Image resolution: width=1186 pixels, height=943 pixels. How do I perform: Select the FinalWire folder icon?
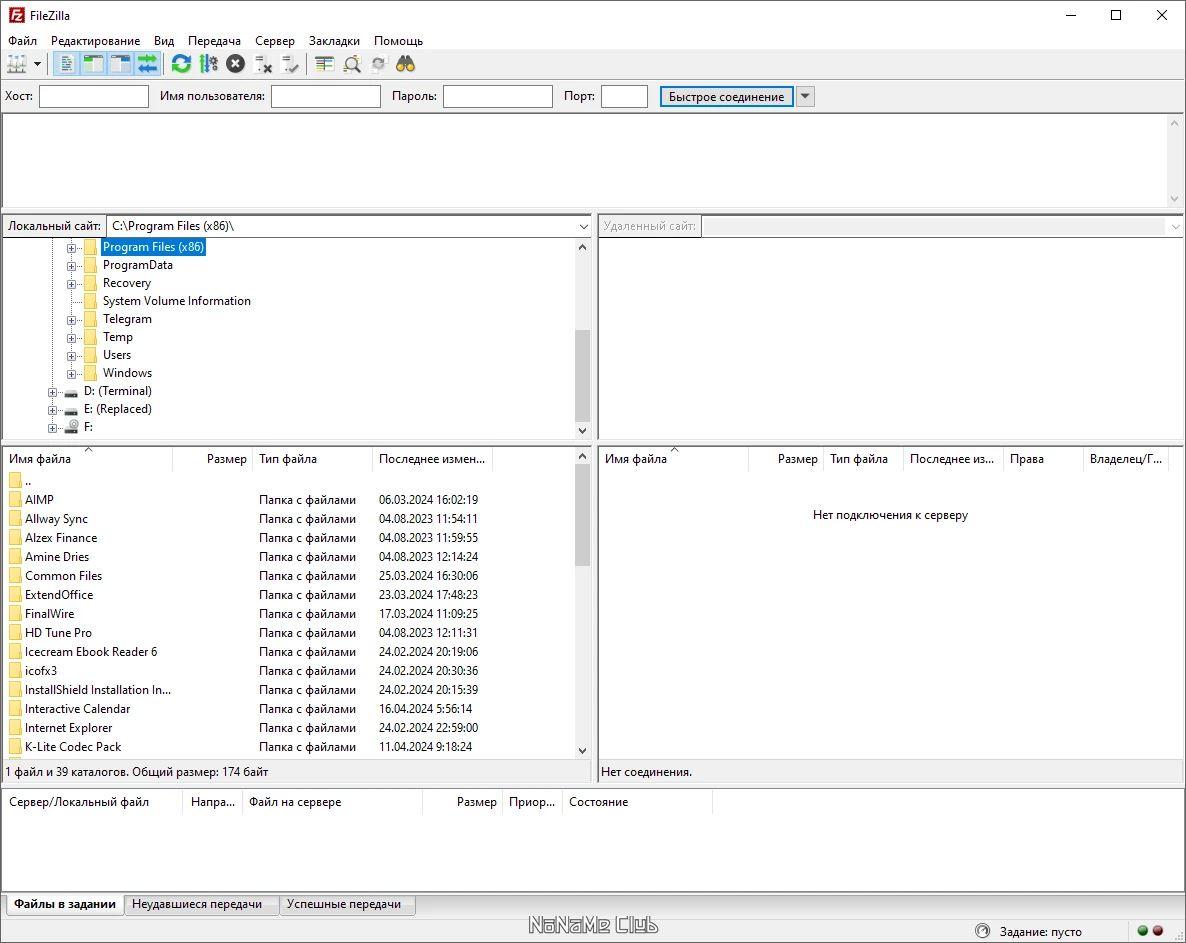point(15,614)
